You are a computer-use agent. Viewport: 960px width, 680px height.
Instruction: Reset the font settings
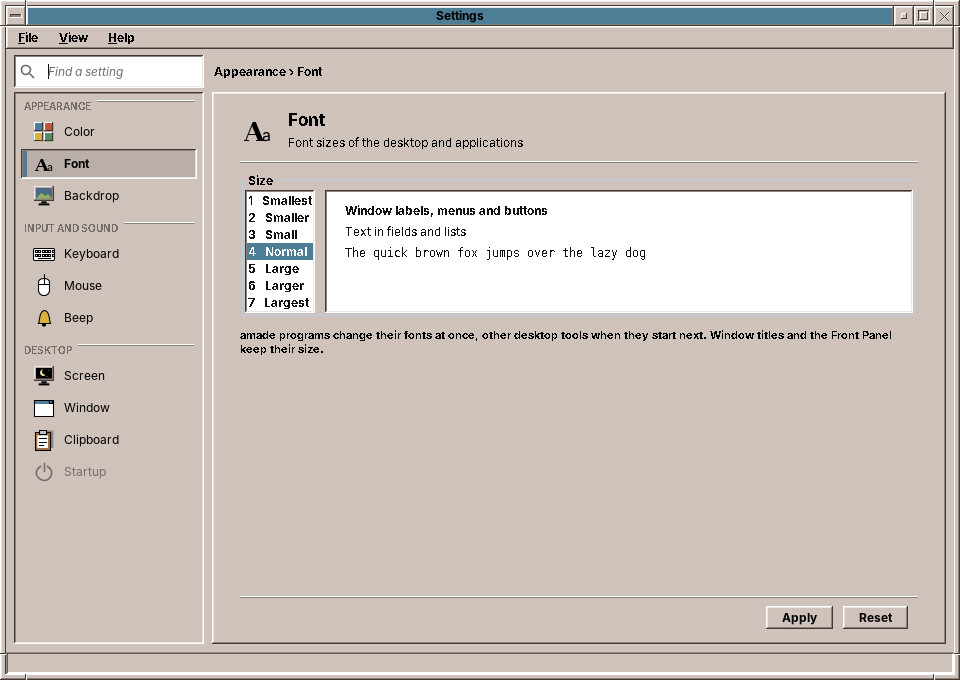875,618
